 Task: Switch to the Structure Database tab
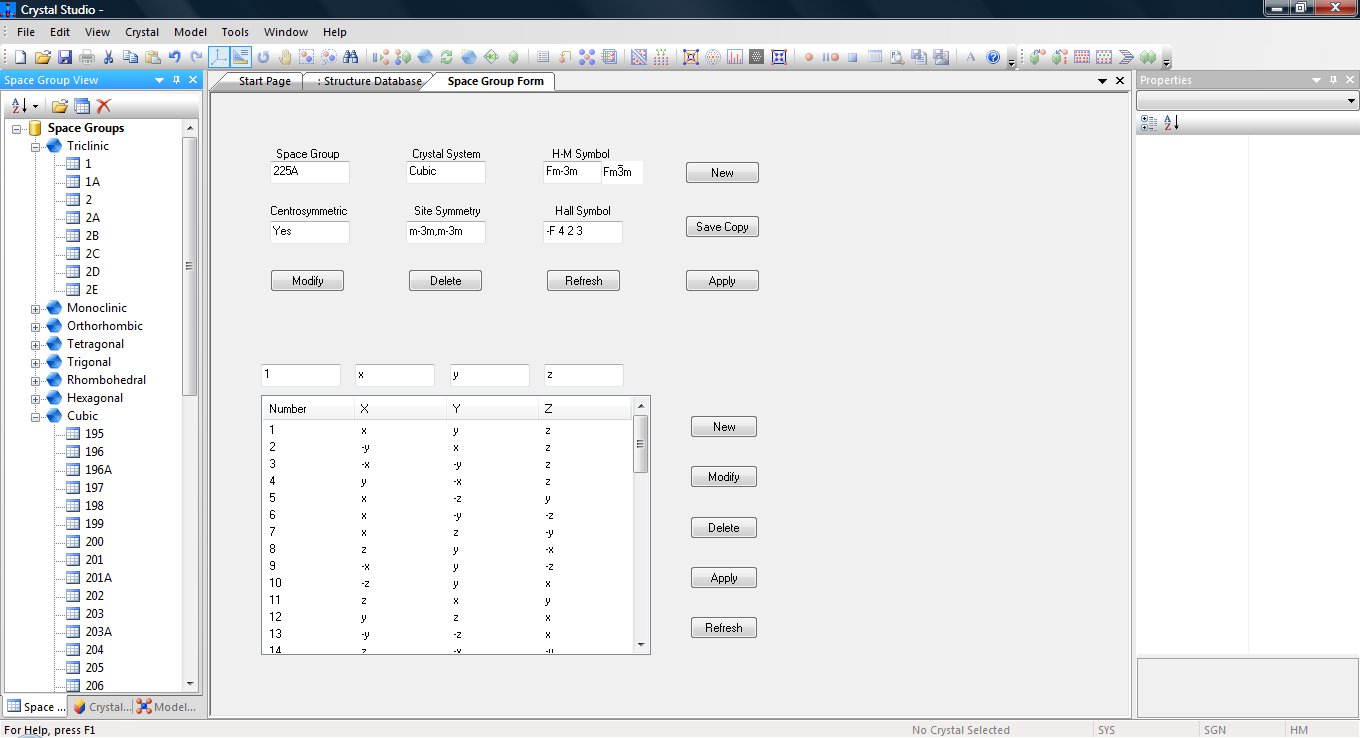[x=368, y=81]
